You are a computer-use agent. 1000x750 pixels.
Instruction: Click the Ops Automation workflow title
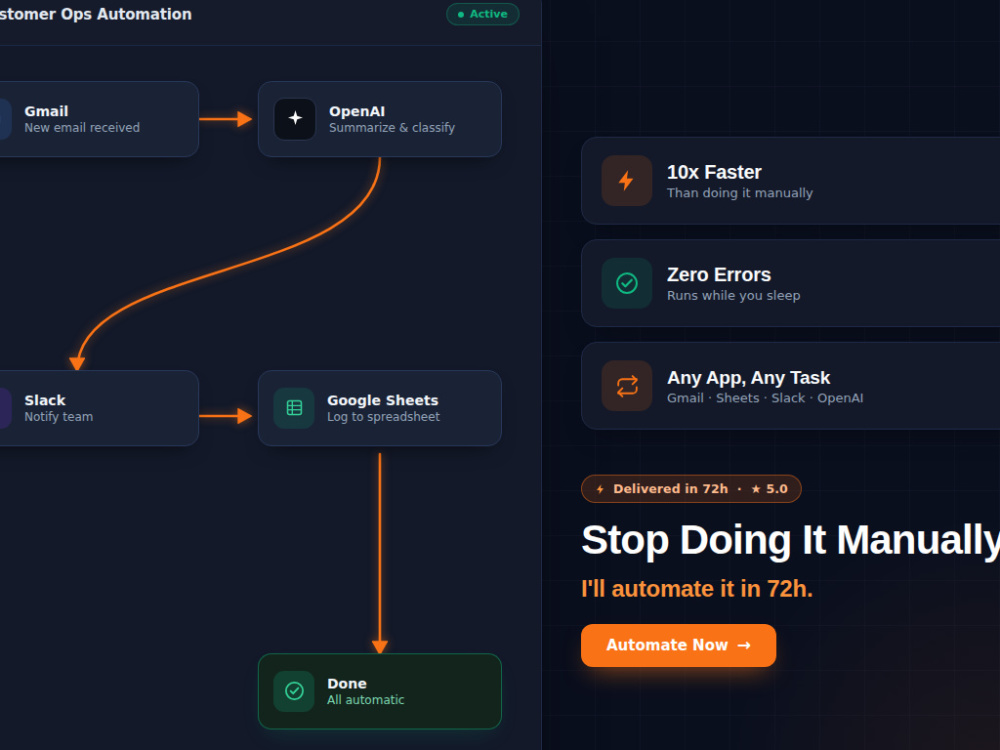tap(96, 14)
